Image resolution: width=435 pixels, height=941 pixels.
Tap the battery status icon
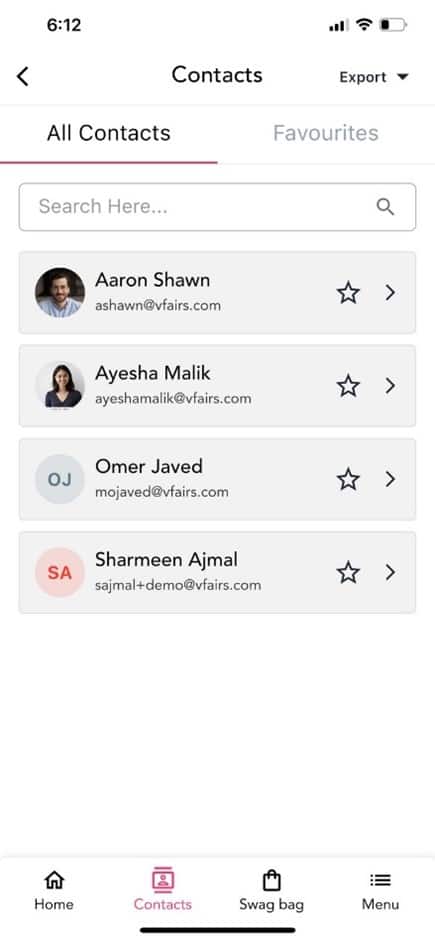tap(393, 25)
